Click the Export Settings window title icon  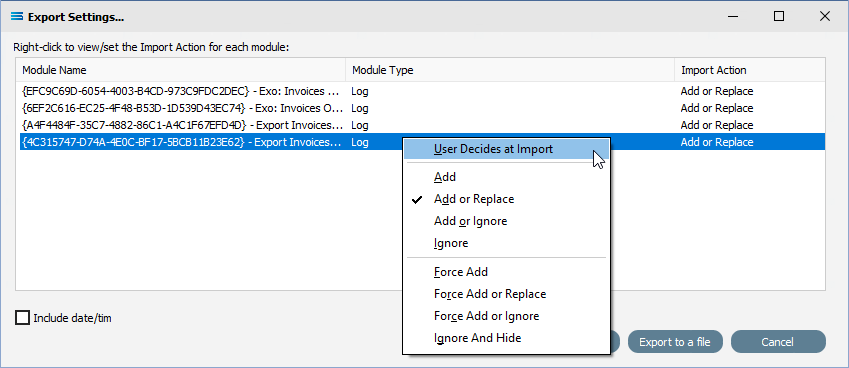17,17
